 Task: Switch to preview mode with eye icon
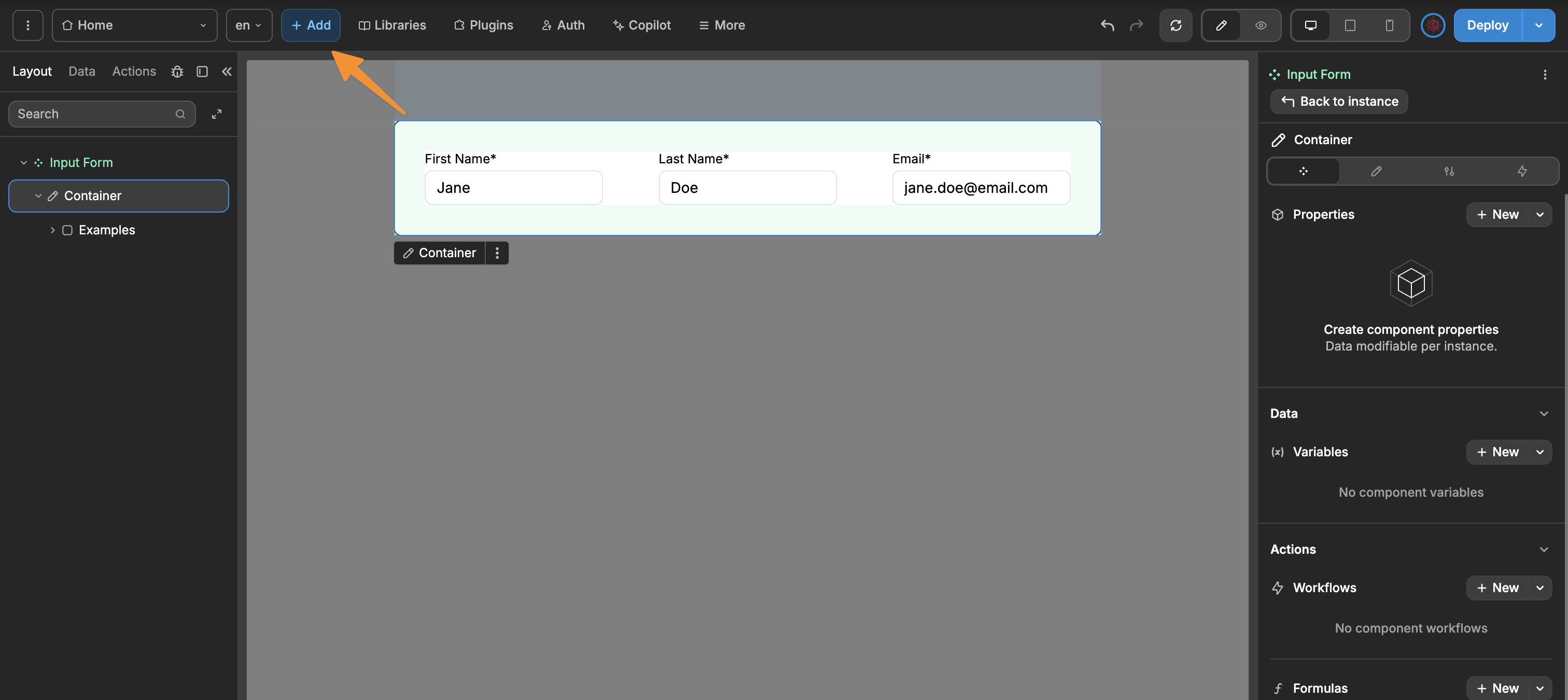tap(1261, 25)
